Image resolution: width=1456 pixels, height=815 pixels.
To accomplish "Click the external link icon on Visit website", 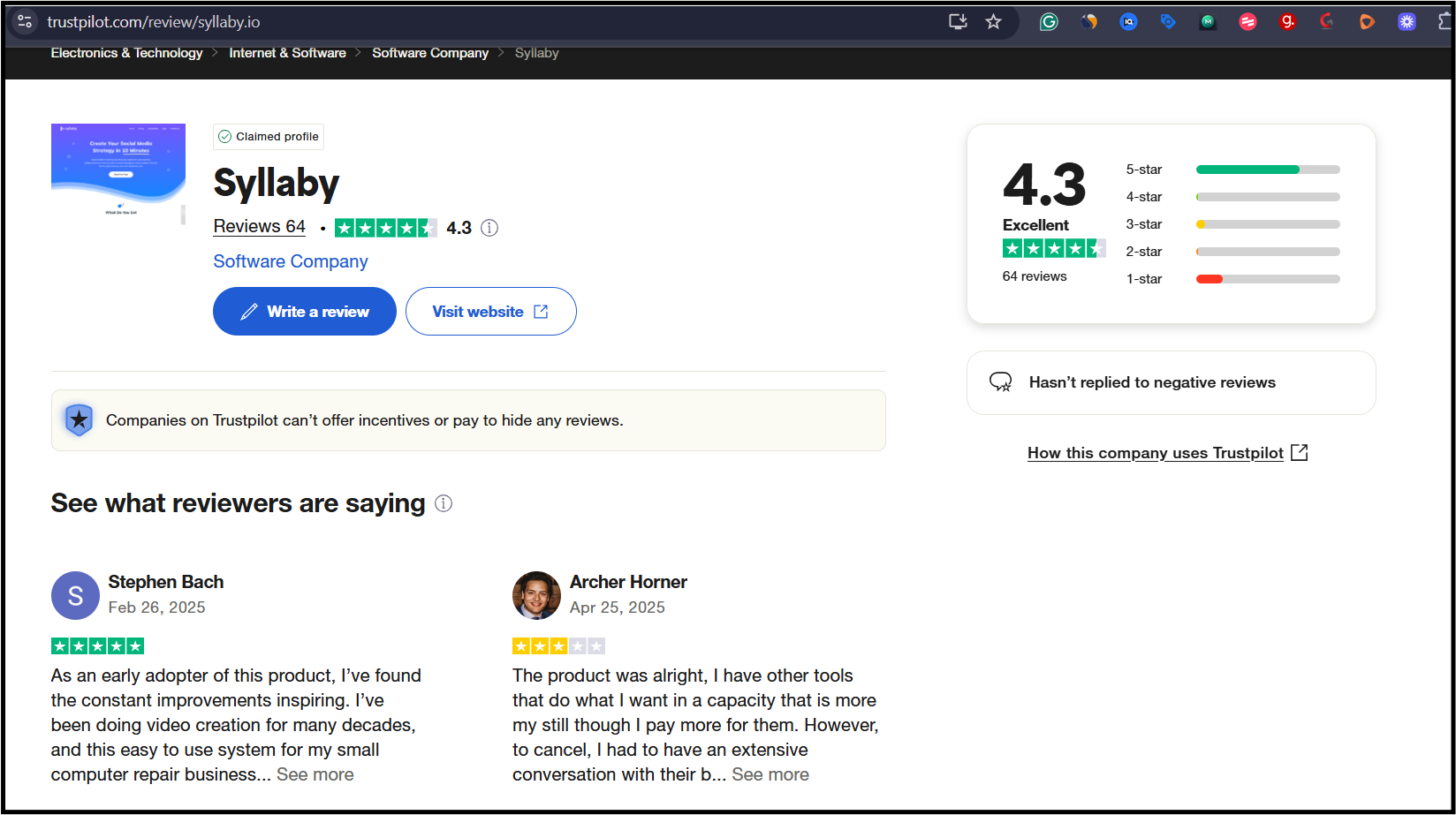I will click(x=541, y=312).
